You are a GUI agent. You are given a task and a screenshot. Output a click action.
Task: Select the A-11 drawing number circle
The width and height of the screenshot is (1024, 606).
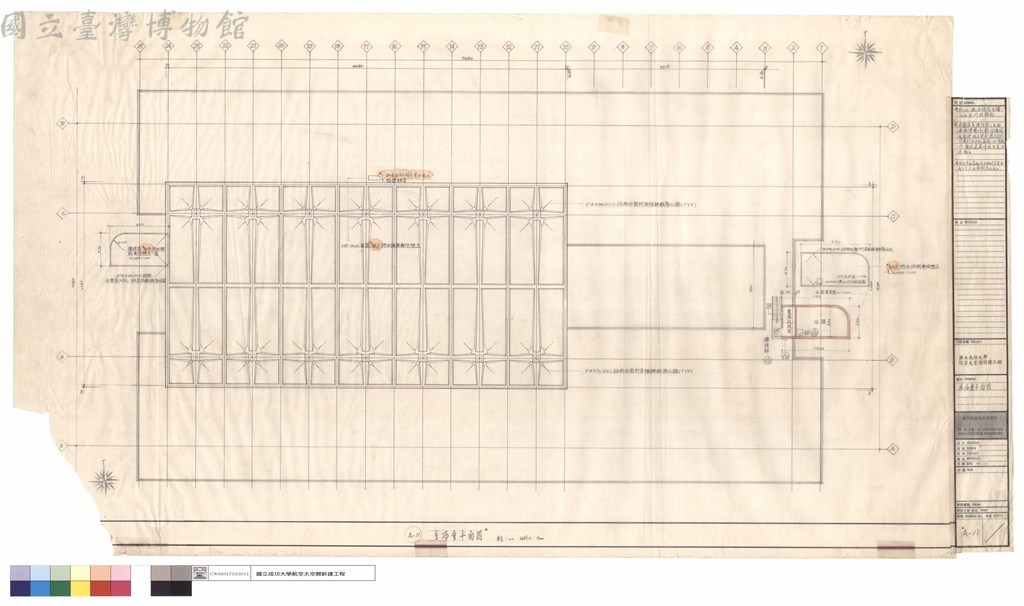[x=413, y=535]
